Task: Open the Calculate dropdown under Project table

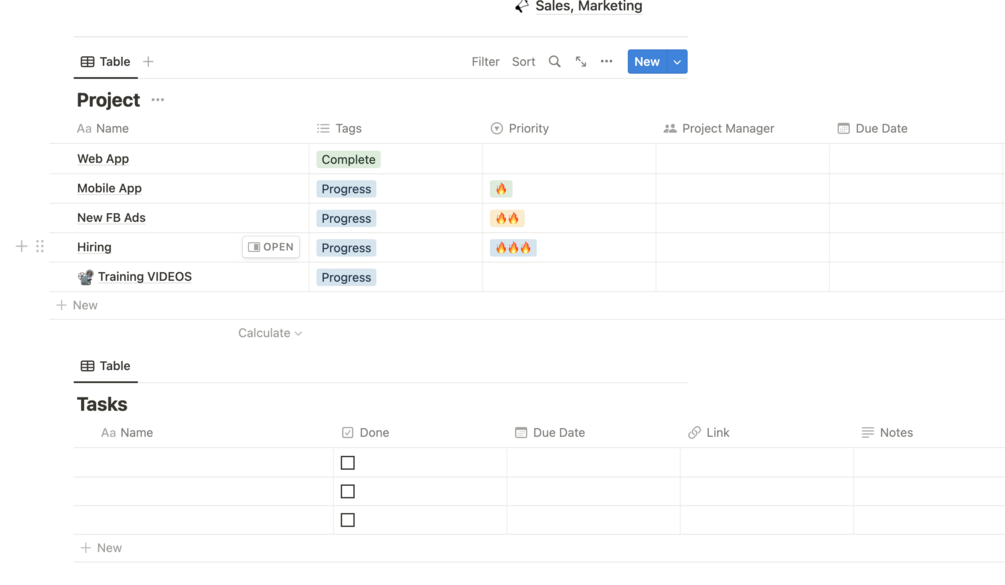Action: click(270, 333)
